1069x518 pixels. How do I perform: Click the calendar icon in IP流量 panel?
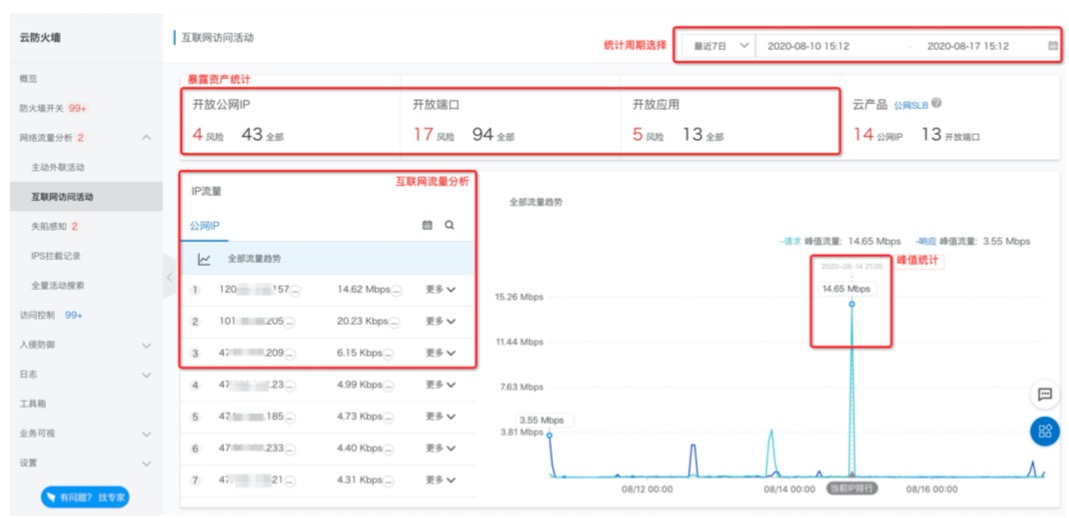[x=427, y=225]
